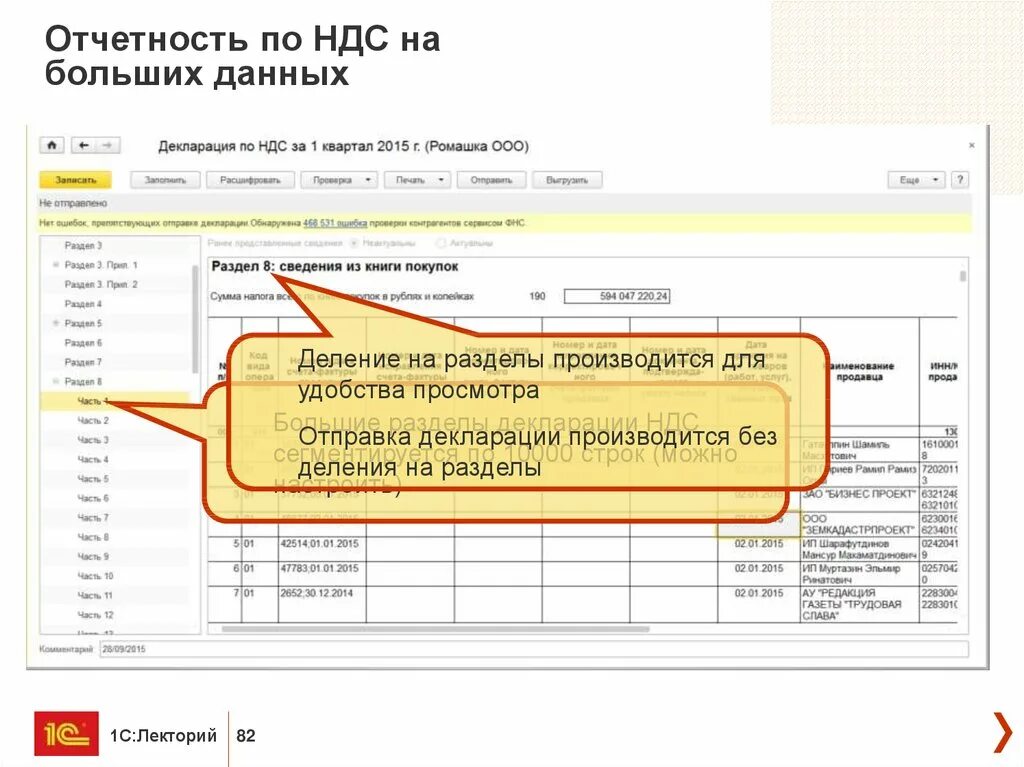Screen dimensions: 1024x767
Task: Click the 1C logo in the footer
Action: pyautogui.click(x=66, y=733)
